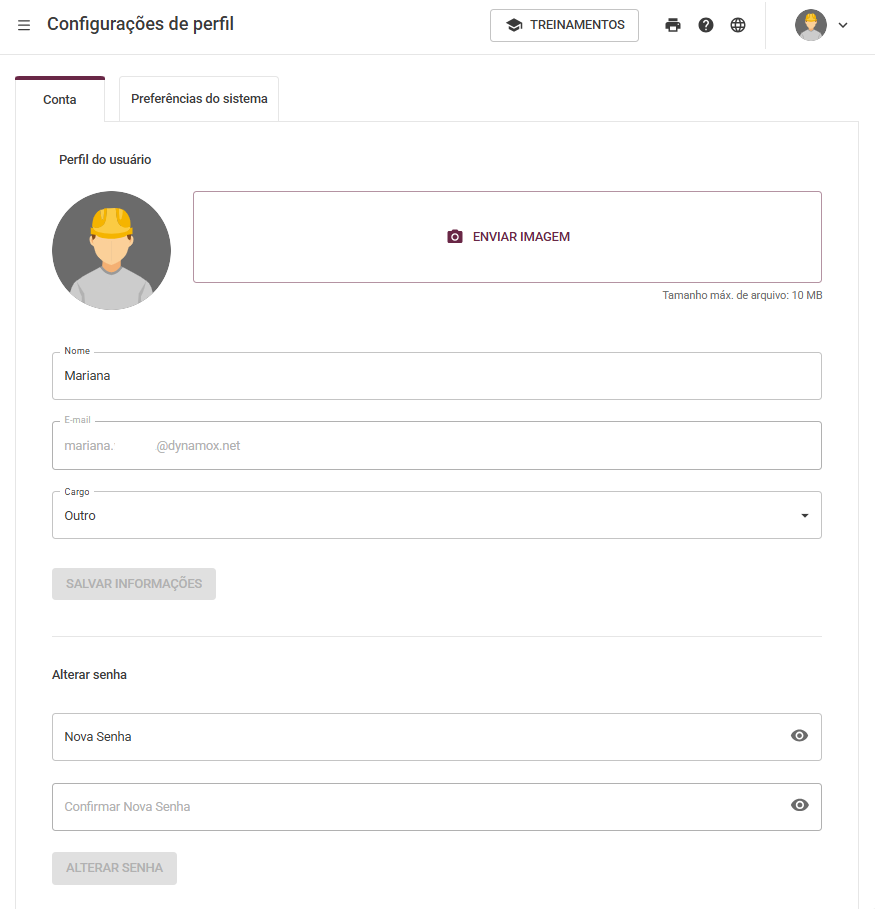Click the ALTERAR SENHA button
The height and width of the screenshot is (909, 875).
pos(114,868)
